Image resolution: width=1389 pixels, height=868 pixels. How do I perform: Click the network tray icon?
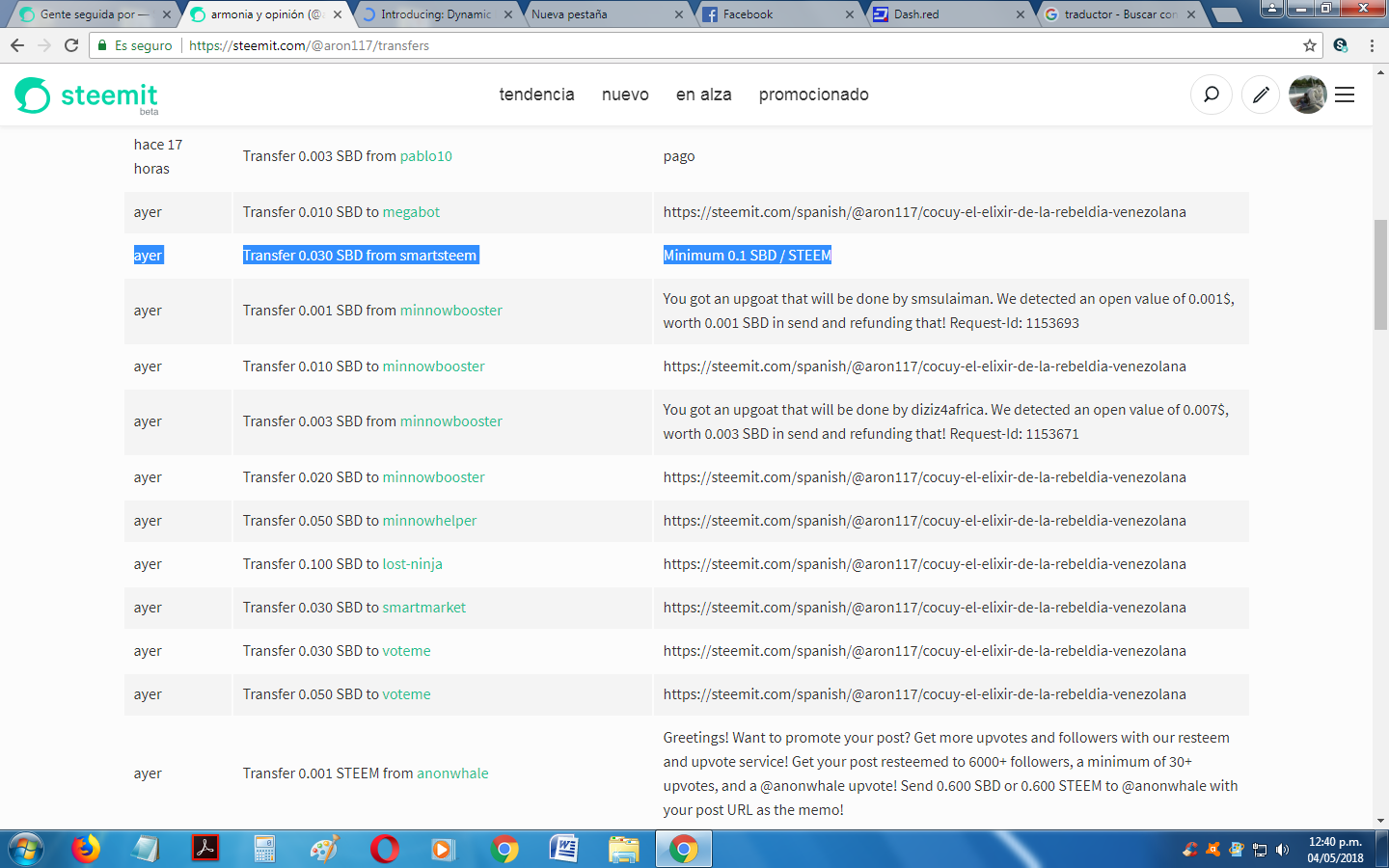point(1259,850)
